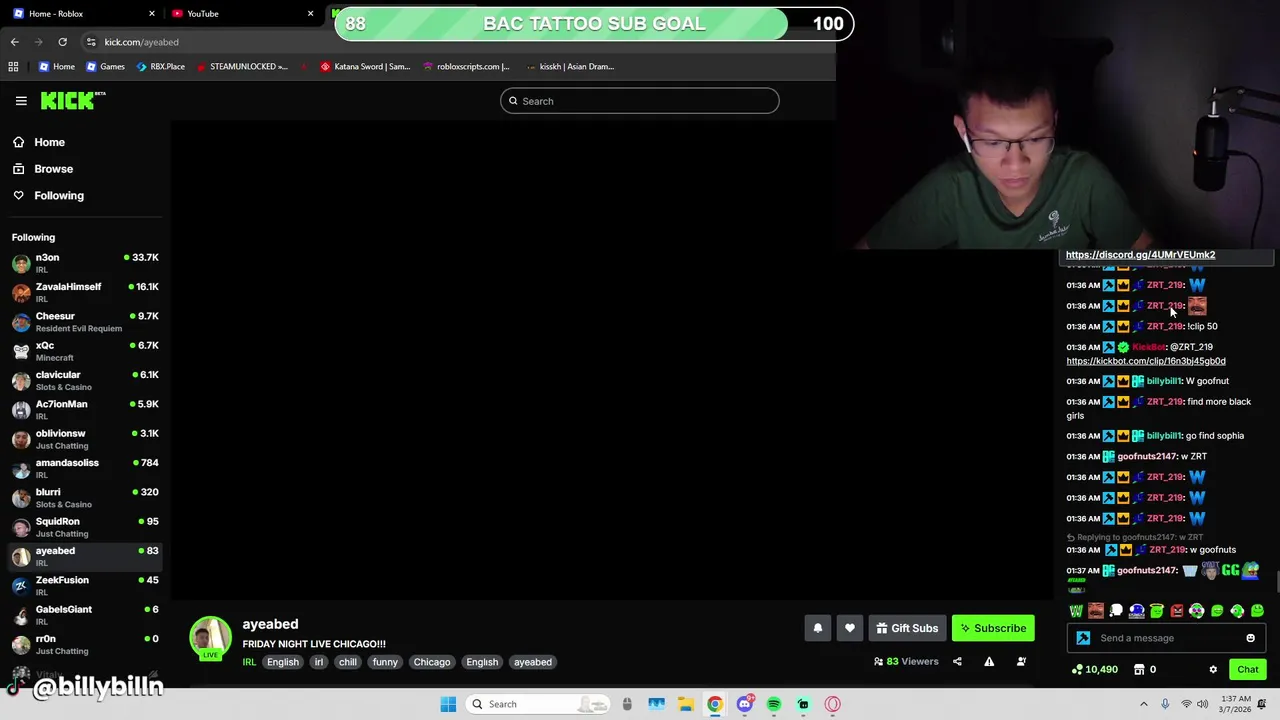Screen dimensions: 1280x720
Task: Click in the Send a message field
Action: click(x=1165, y=638)
